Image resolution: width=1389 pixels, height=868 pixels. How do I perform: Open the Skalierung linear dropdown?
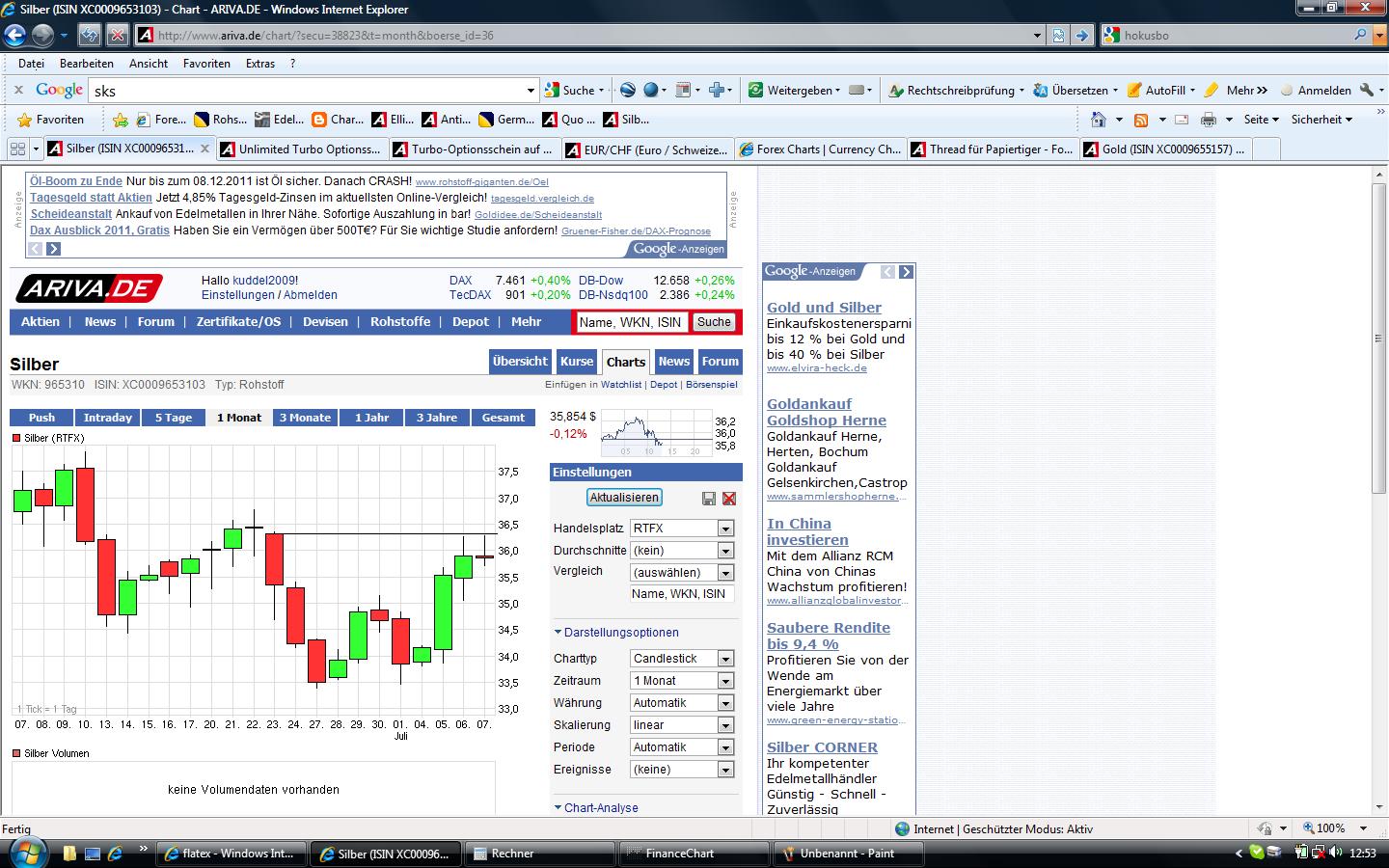[x=725, y=725]
